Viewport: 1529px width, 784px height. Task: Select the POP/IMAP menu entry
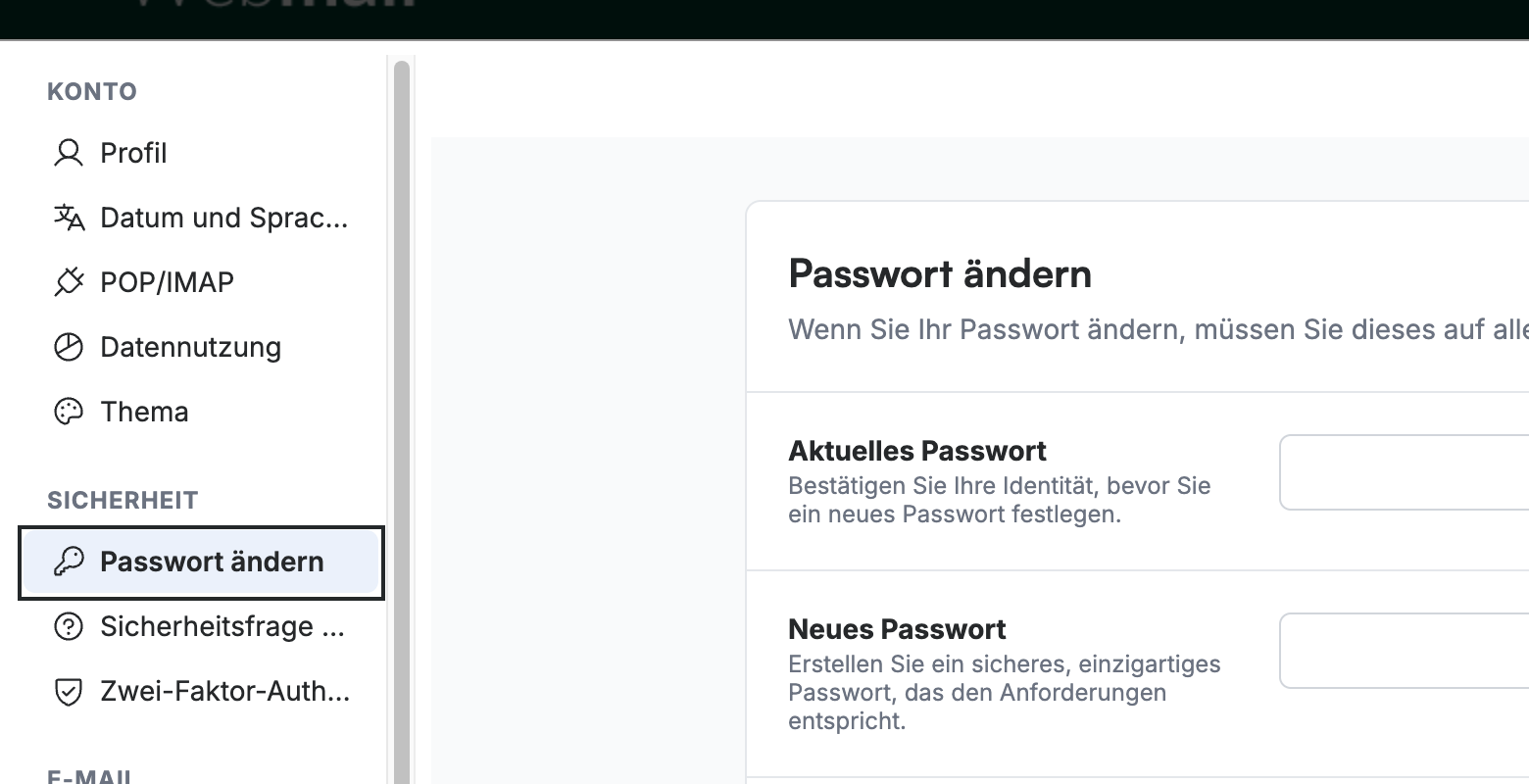pos(201,282)
